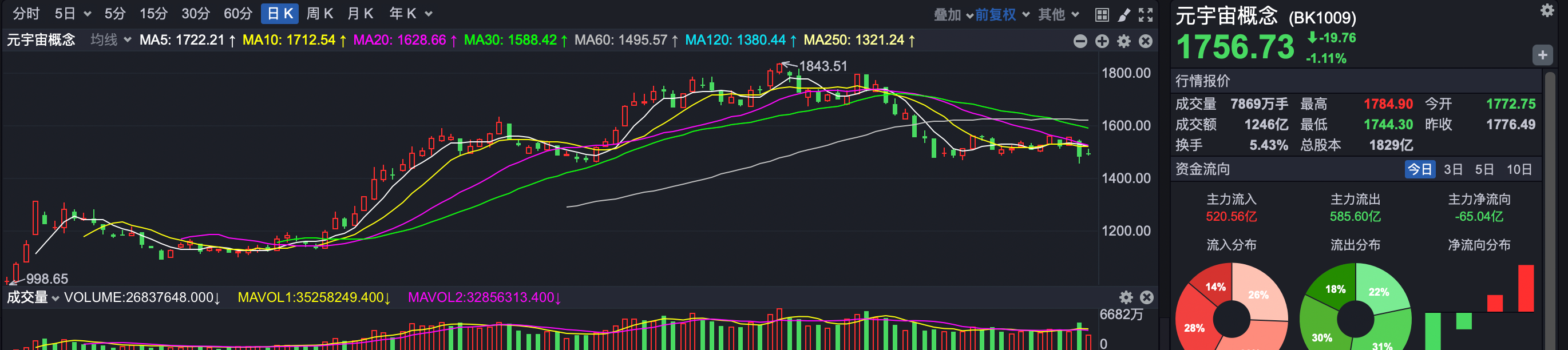
Task: Click the 主力流出 amount 585.60亿
Action: click(1355, 217)
